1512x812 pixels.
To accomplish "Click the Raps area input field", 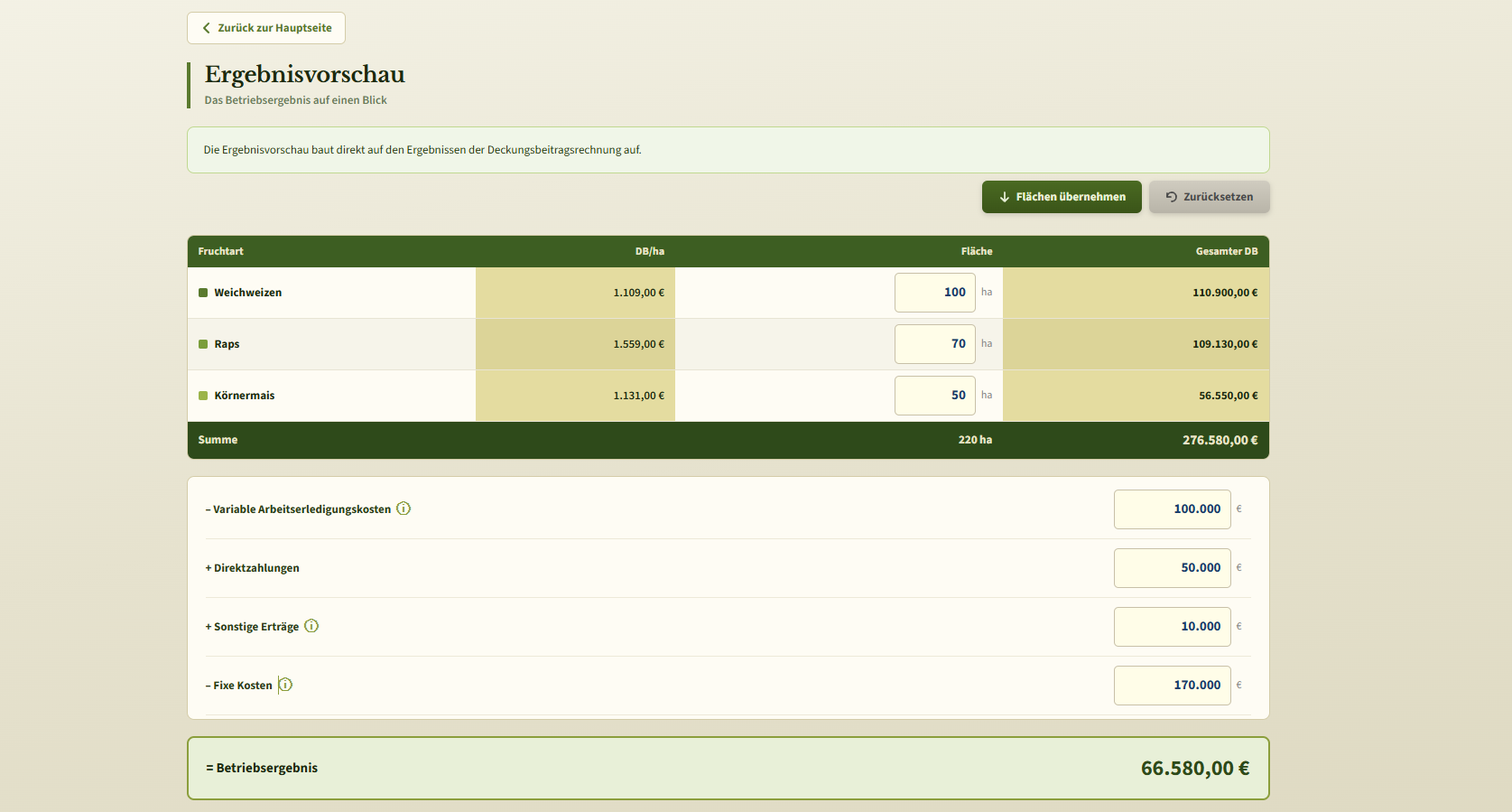I will (935, 344).
